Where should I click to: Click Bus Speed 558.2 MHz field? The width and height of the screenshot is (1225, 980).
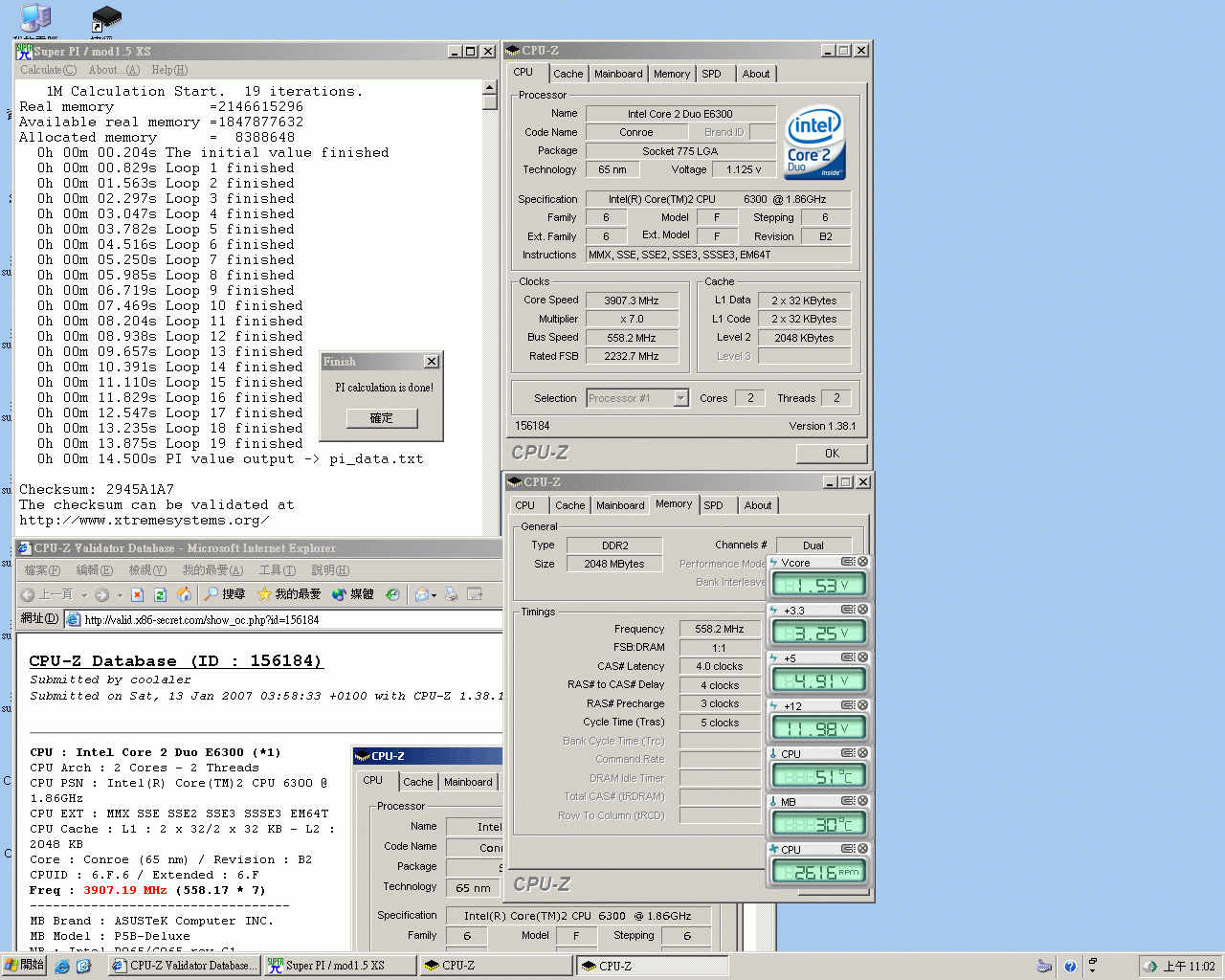632,338
